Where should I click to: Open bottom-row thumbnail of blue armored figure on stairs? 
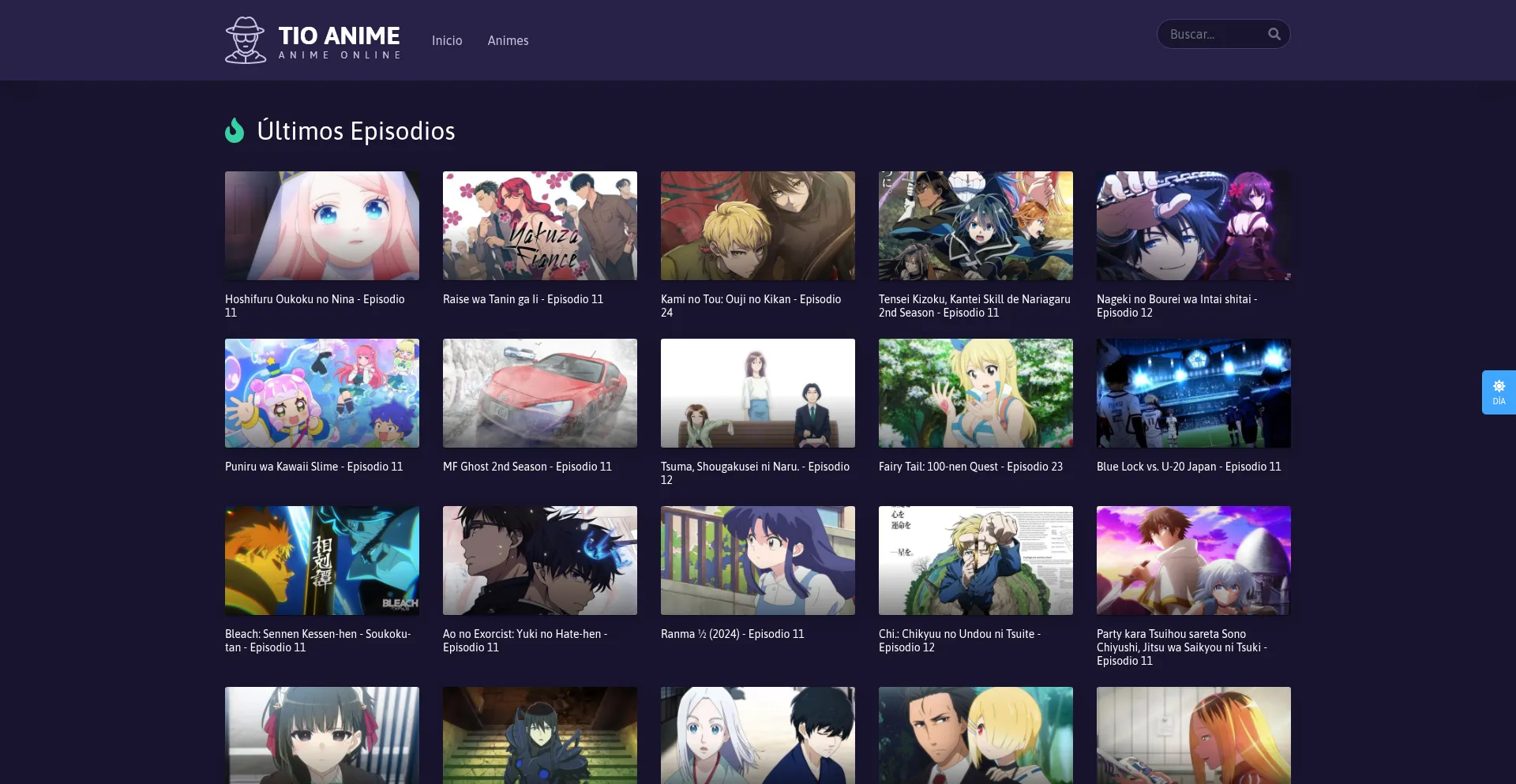pos(540,735)
